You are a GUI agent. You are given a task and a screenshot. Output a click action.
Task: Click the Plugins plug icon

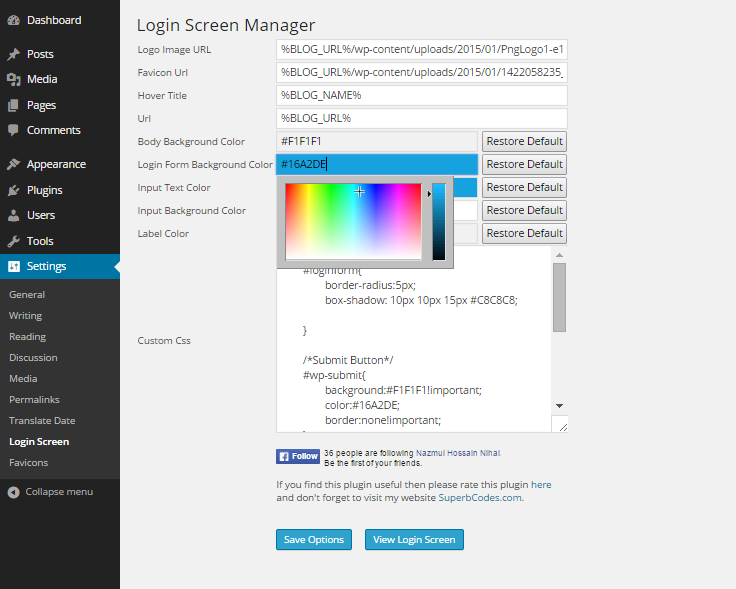[14, 190]
